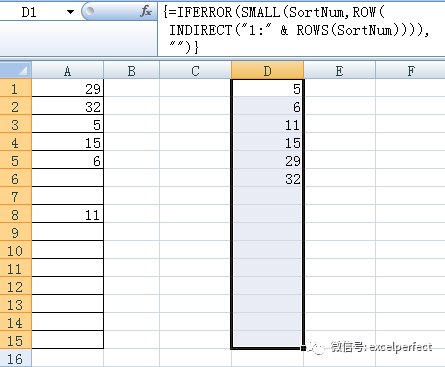Select column F header
445x367 pixels.
tap(411, 70)
